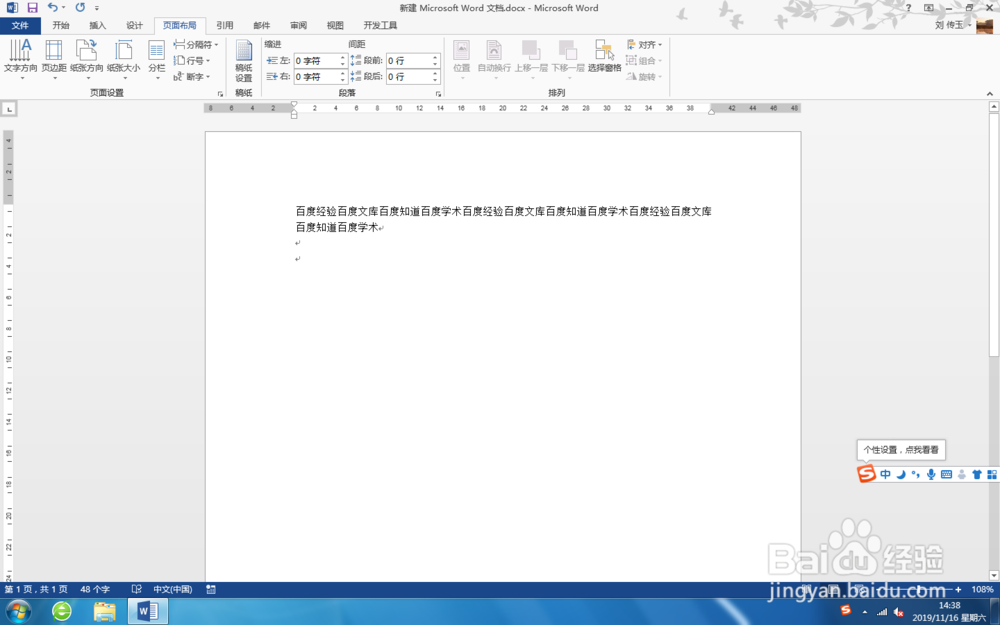The width and height of the screenshot is (1000, 625).
Task: Open Windows Explorer folder on taskbar
Action: point(105,611)
